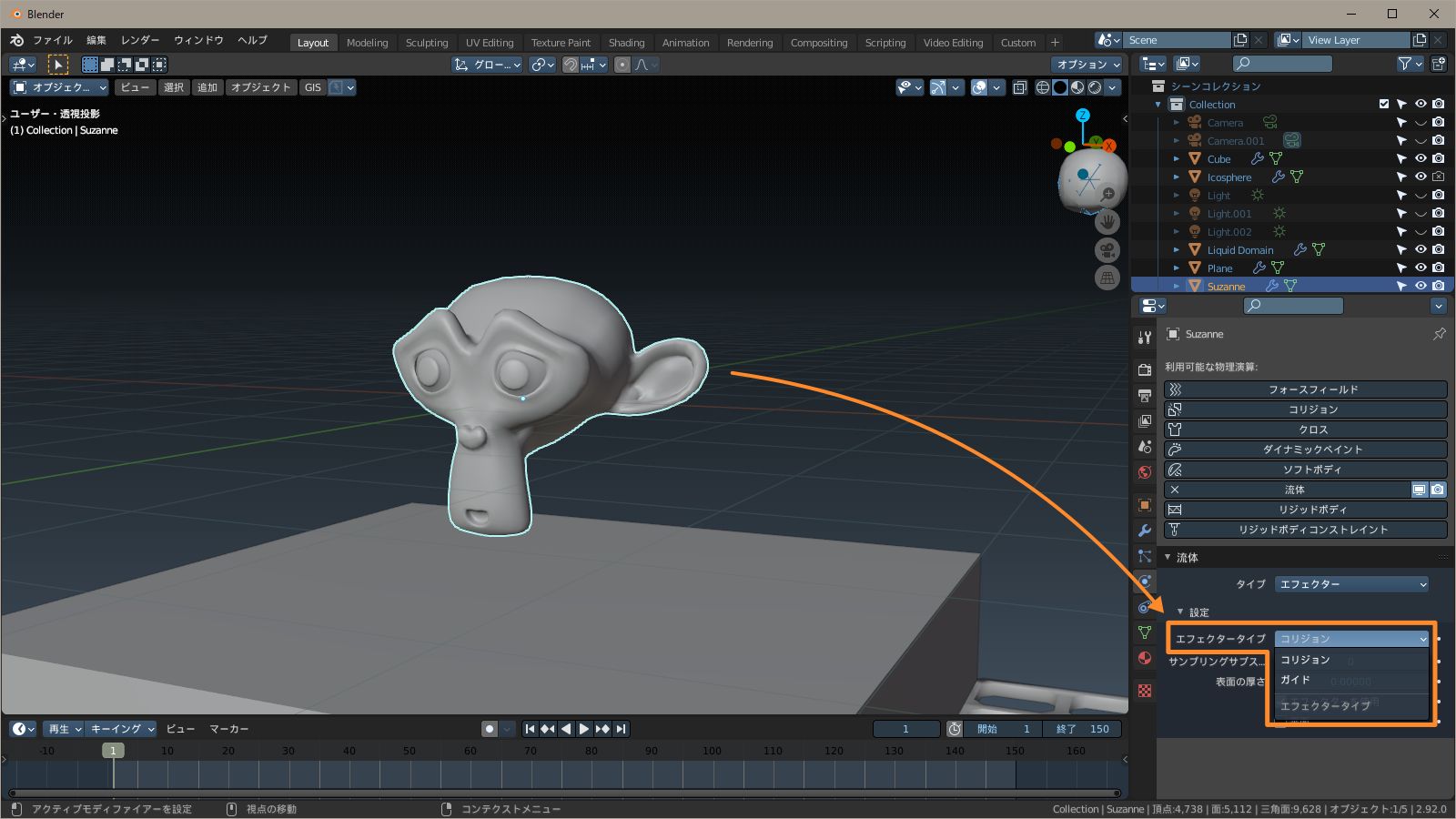Click the outliner search field
This screenshot has width=1456, height=819.
click(x=1282, y=64)
